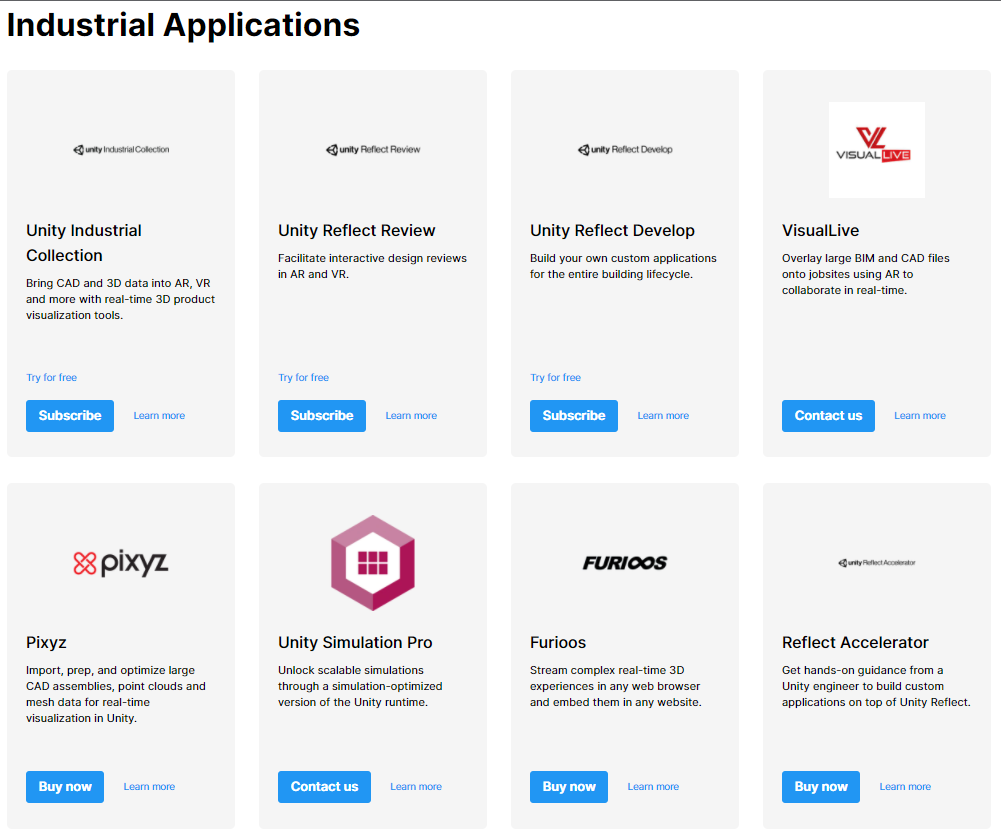Click the Furioos logo

pyautogui.click(x=625, y=563)
